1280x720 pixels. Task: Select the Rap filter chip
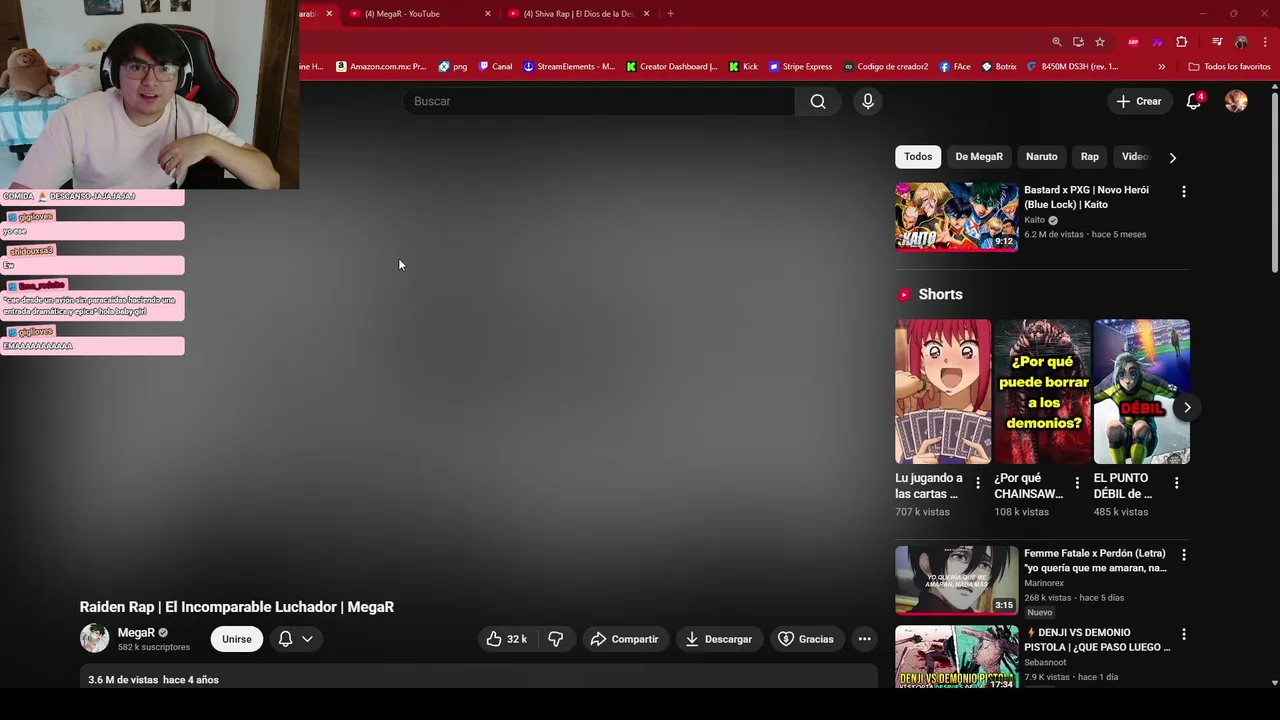pos(1090,157)
